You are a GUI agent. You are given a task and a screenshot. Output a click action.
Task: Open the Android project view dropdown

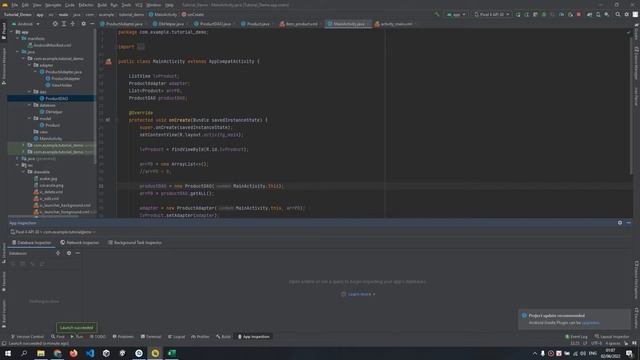tap(25, 24)
